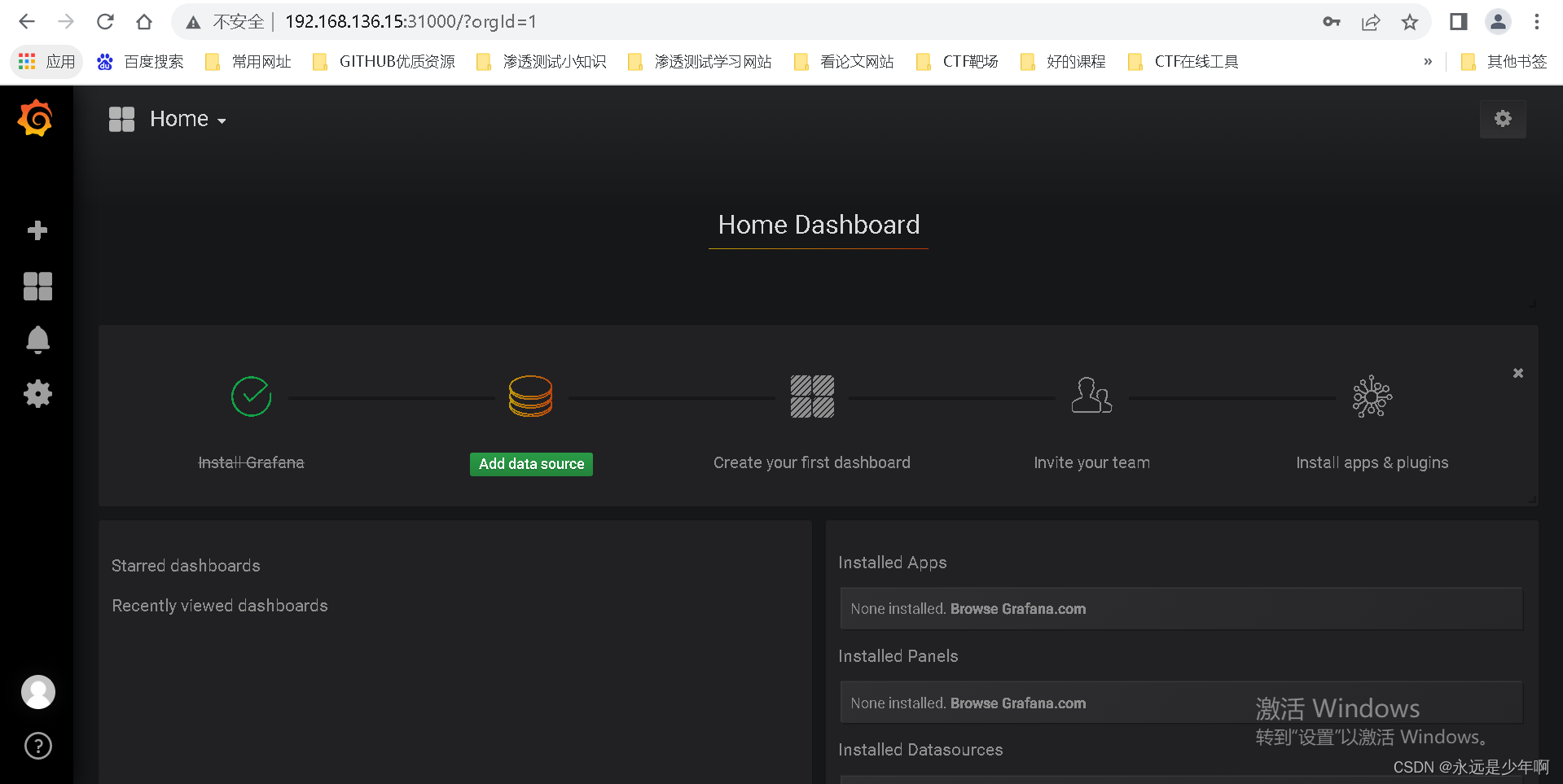The height and width of the screenshot is (784, 1563).
Task: Open the CTF在线工具 bookmark folder
Action: coord(1183,62)
